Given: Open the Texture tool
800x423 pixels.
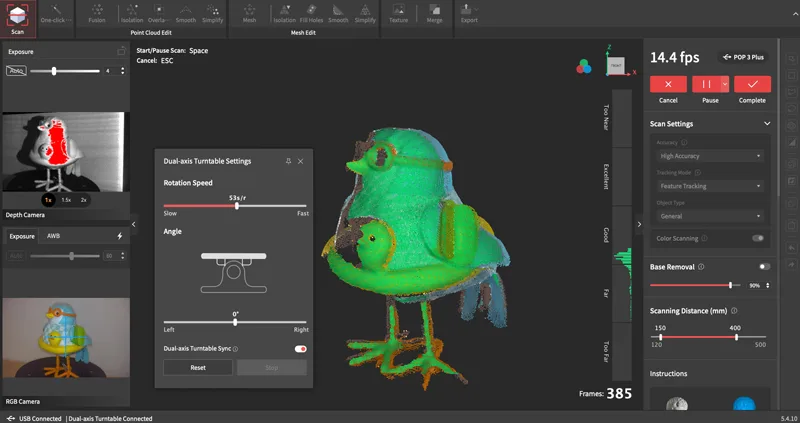Looking at the screenshot, I should (398, 14).
